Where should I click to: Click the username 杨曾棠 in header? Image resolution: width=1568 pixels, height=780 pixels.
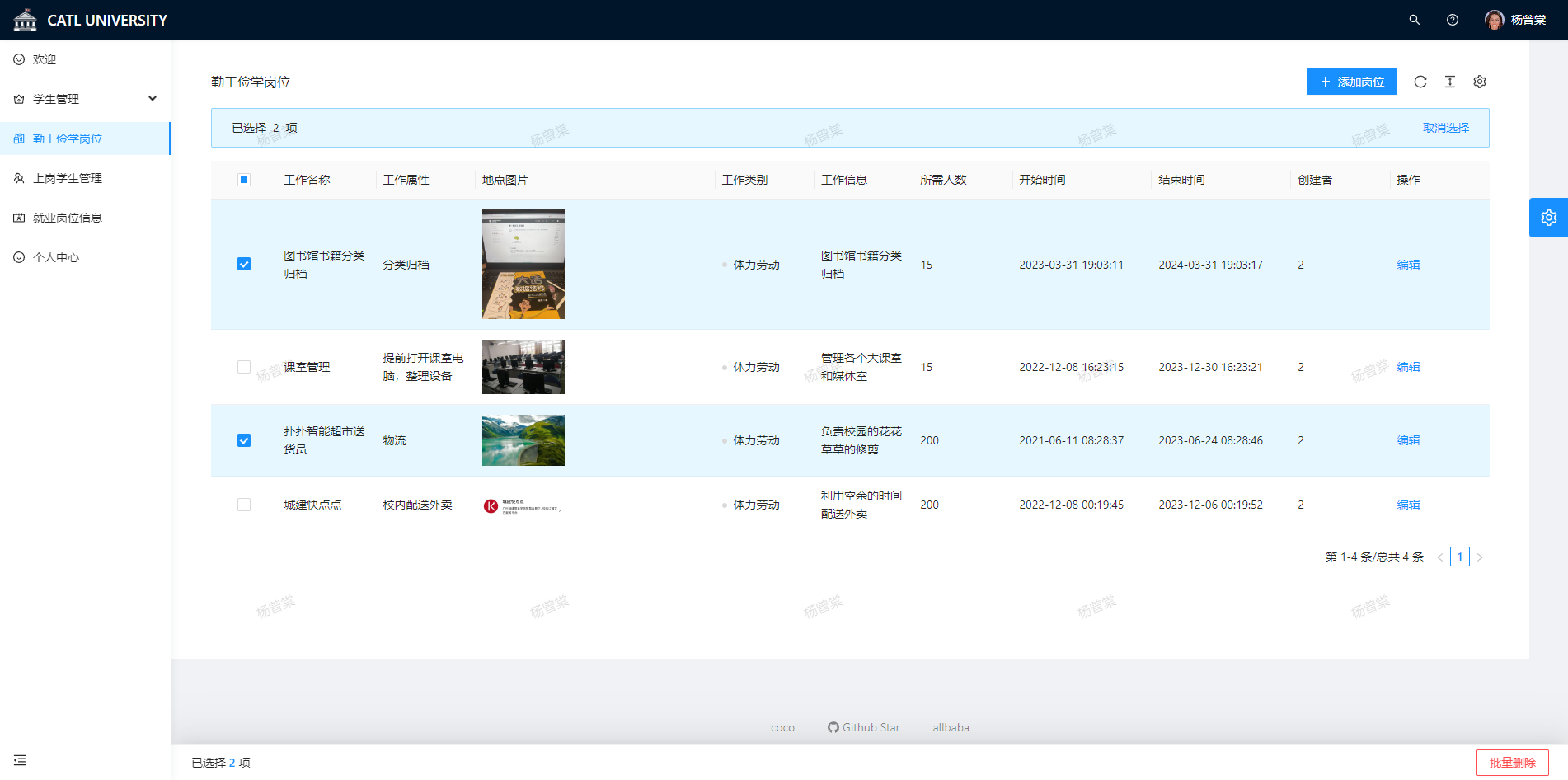[x=1528, y=20]
